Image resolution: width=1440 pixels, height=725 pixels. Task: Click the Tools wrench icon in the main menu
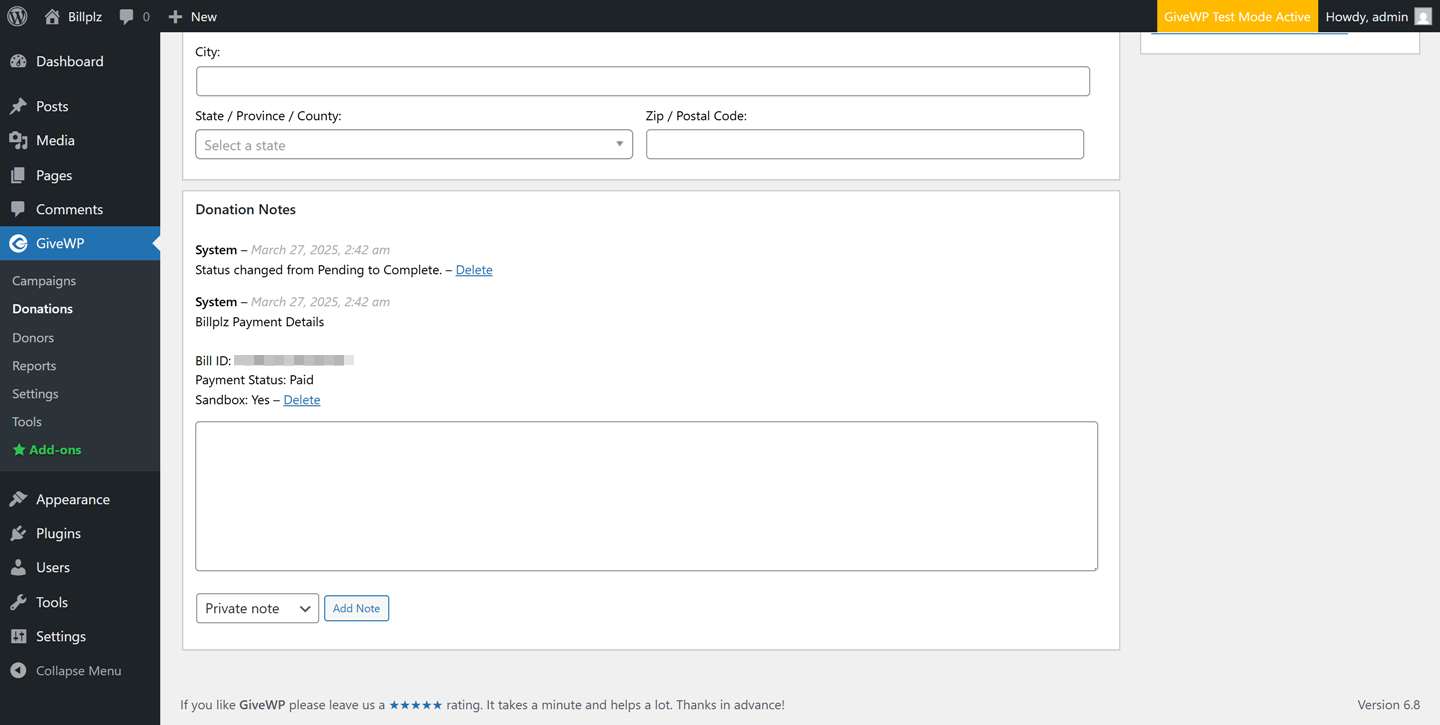coord(18,602)
